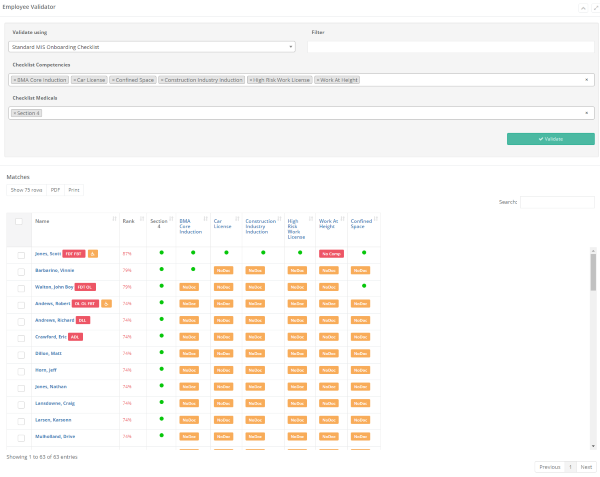Click orange icon badge beside Andrews, Robert

coord(106,304)
